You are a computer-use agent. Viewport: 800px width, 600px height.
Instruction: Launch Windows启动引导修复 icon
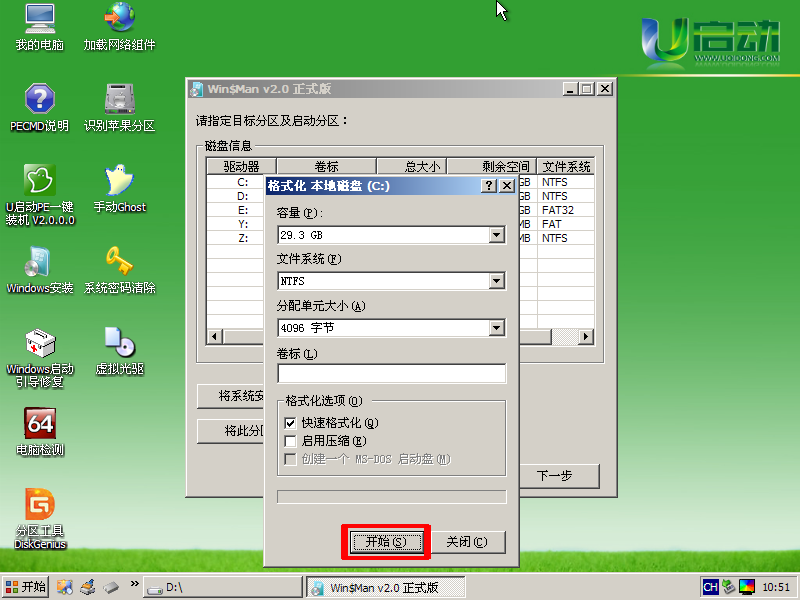point(40,358)
